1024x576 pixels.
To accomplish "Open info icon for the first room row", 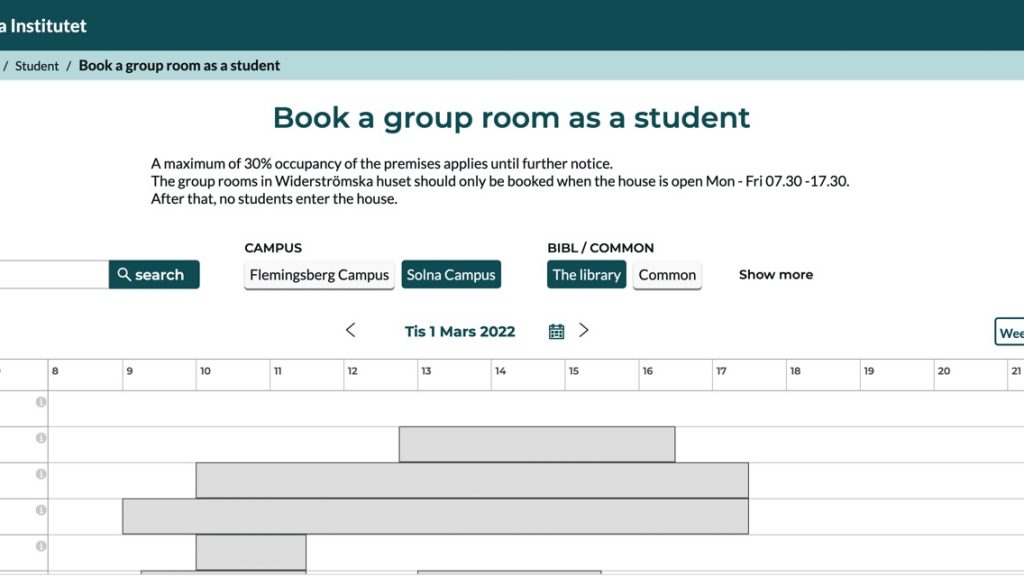I will tap(41, 402).
